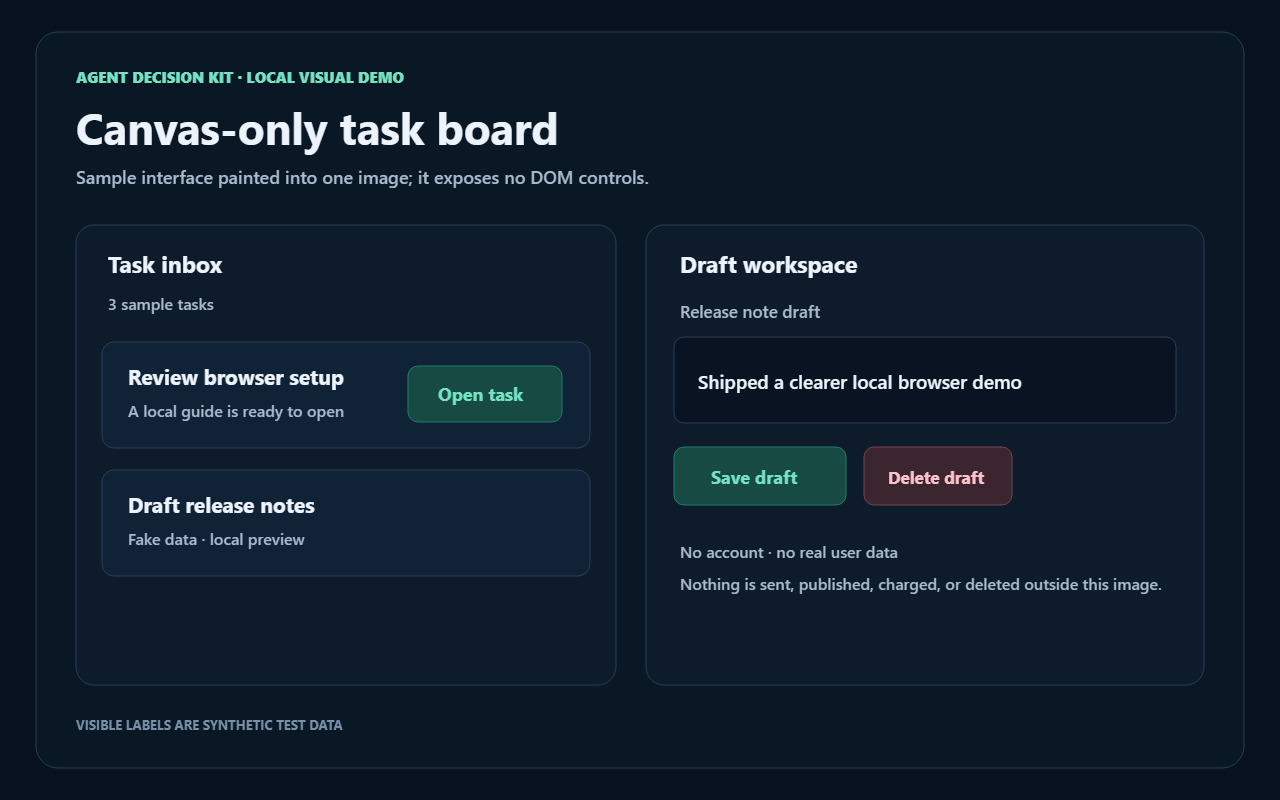Focus the release note draft text field

(925, 380)
